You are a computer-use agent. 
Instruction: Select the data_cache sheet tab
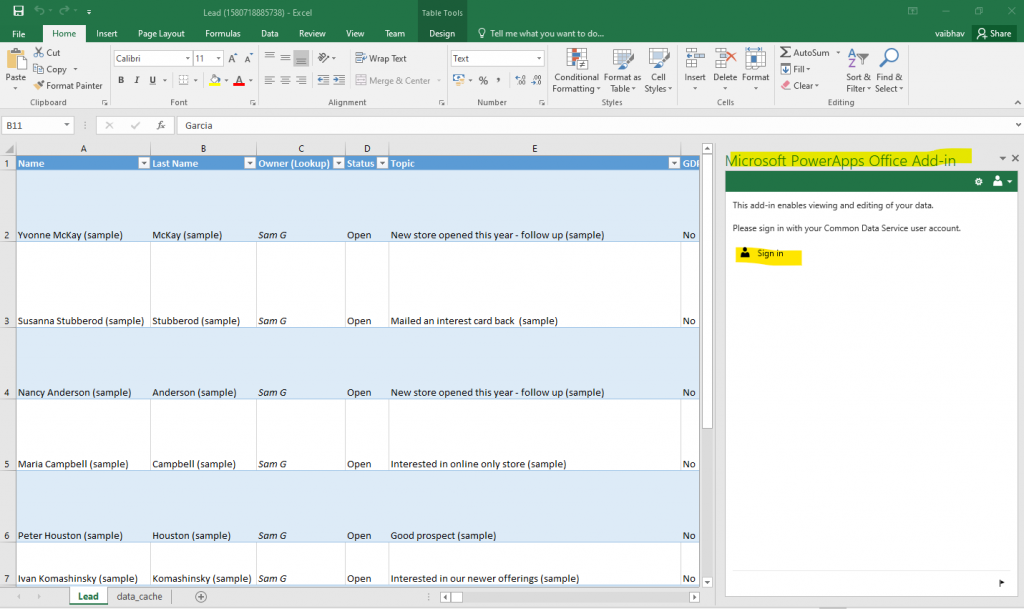(x=139, y=595)
